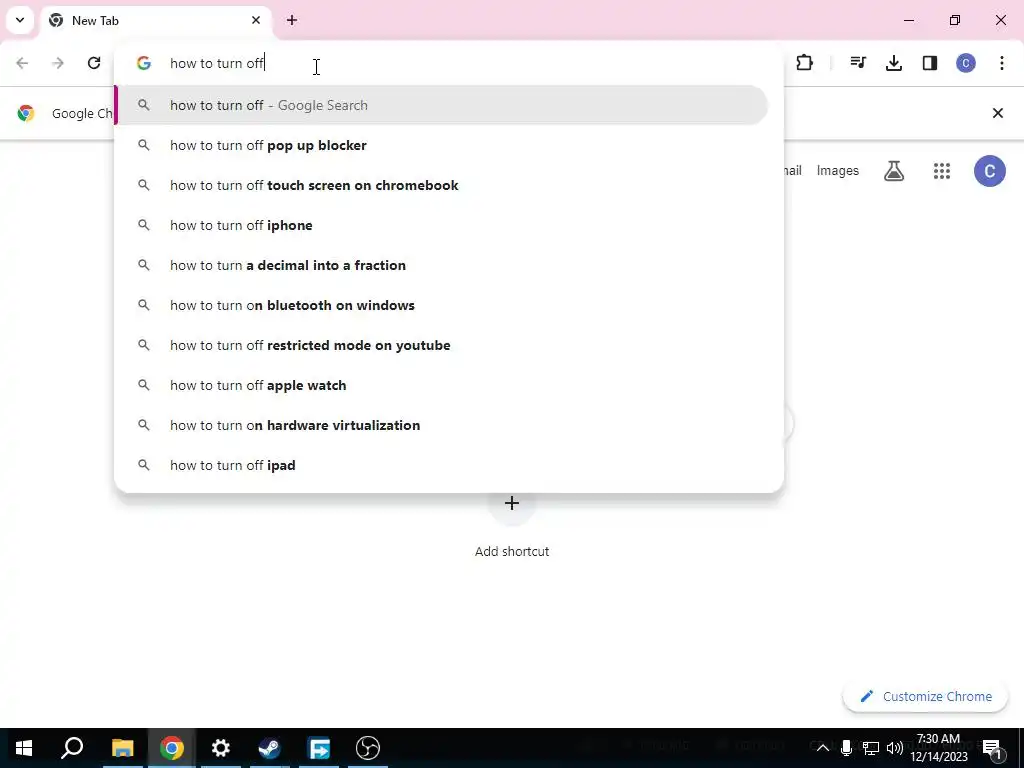The width and height of the screenshot is (1024, 768).
Task: Open Windows taskbar search
Action: coord(72,748)
